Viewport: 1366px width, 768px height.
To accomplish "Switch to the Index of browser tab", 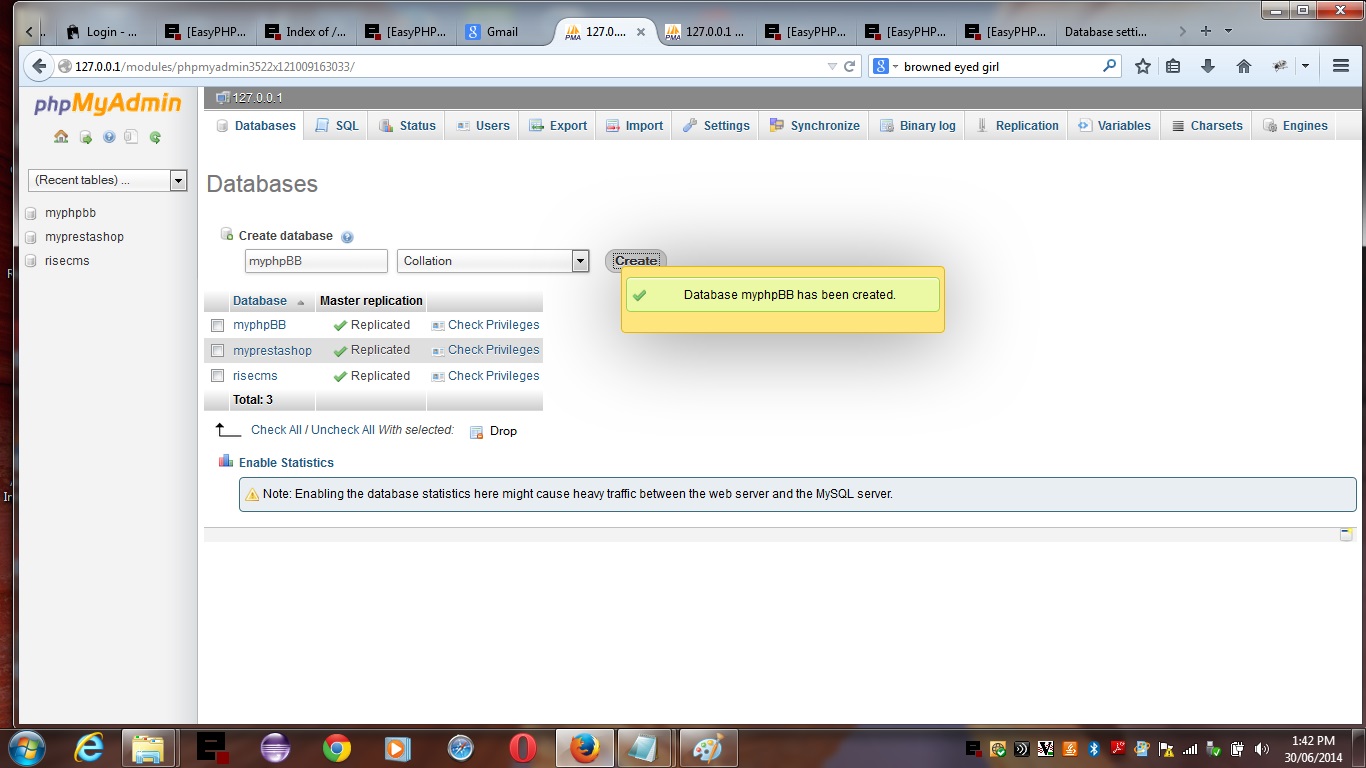I will point(305,32).
